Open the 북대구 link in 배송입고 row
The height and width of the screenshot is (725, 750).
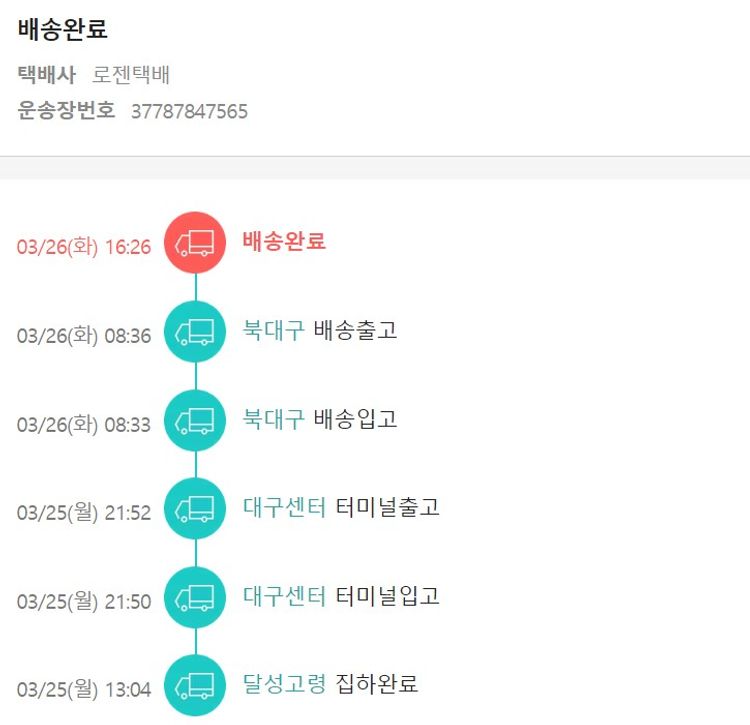tap(273, 419)
